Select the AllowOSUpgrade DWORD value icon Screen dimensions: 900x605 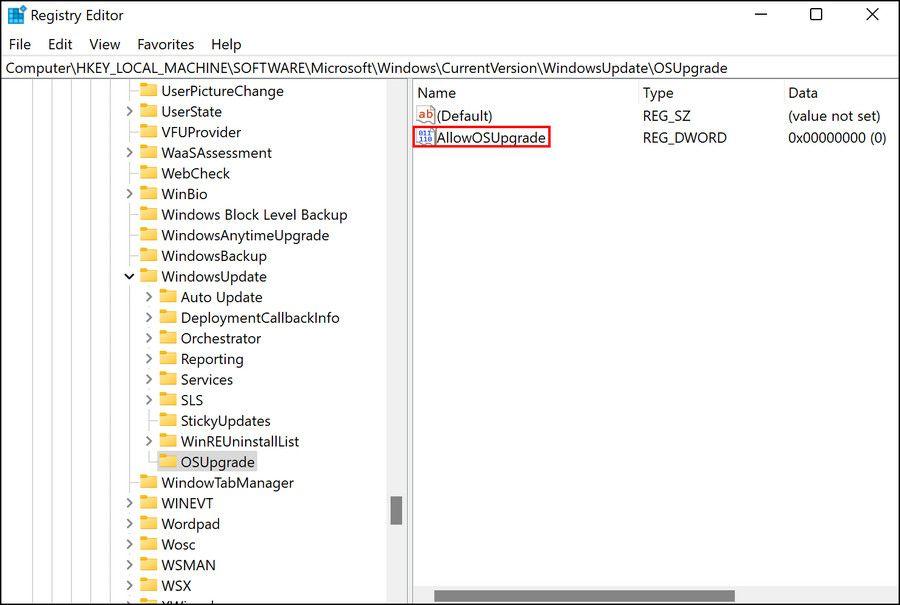425,137
